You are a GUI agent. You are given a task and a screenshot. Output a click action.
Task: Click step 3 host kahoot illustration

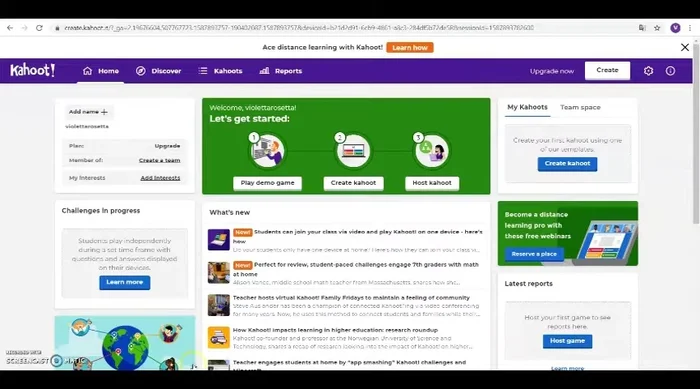click(x=431, y=151)
